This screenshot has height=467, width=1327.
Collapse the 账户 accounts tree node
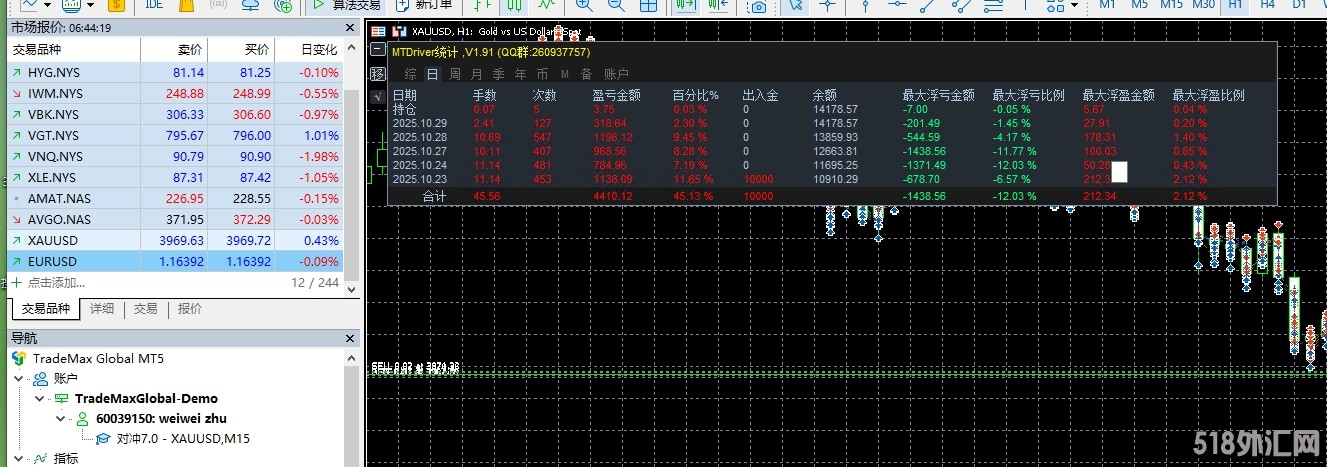pos(20,379)
